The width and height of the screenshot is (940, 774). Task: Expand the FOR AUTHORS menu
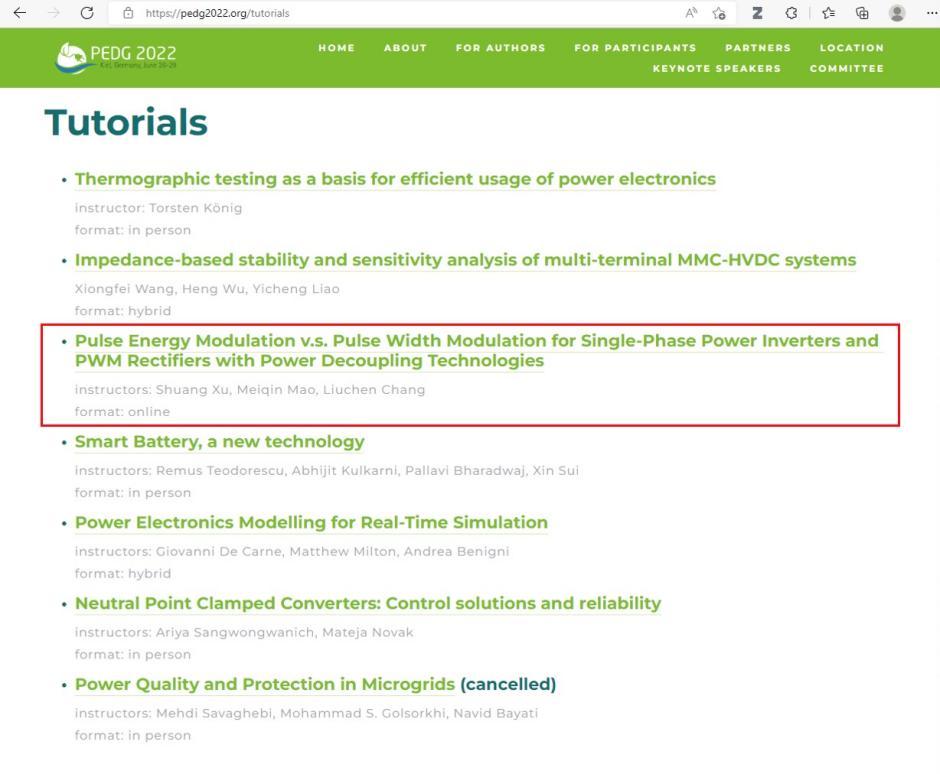pos(500,48)
